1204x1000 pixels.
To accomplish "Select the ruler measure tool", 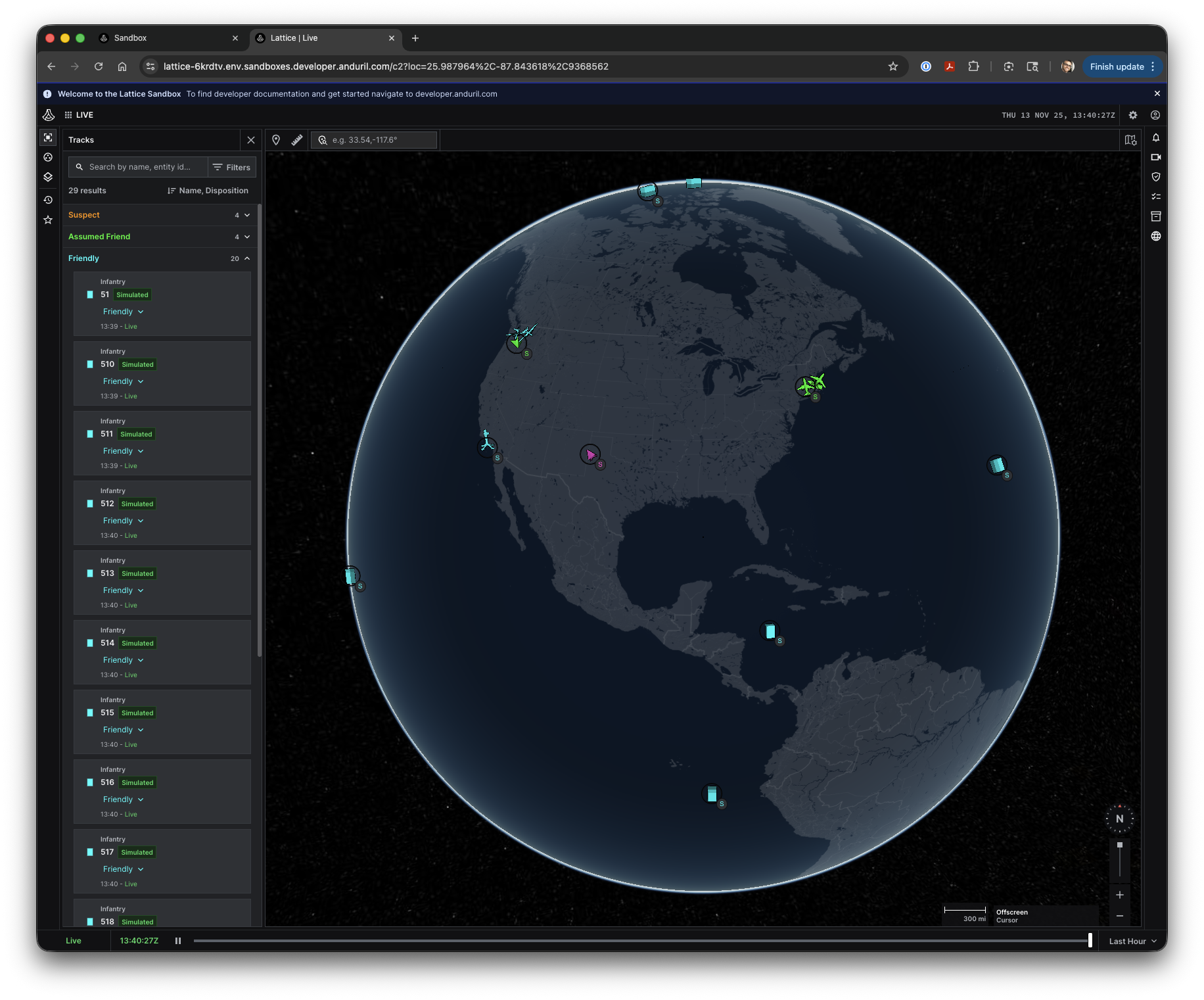I will click(x=297, y=140).
